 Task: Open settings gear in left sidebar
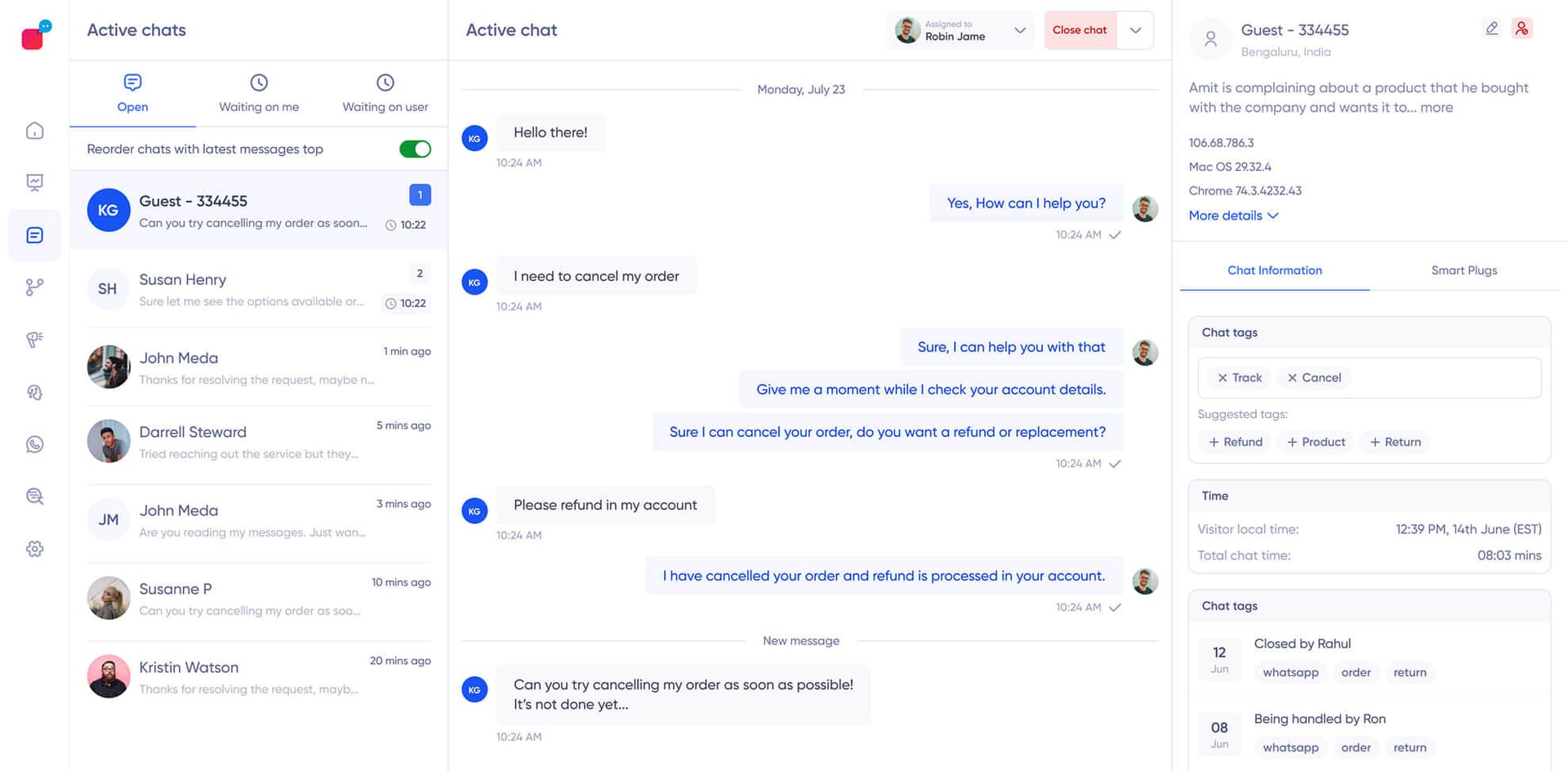34,549
